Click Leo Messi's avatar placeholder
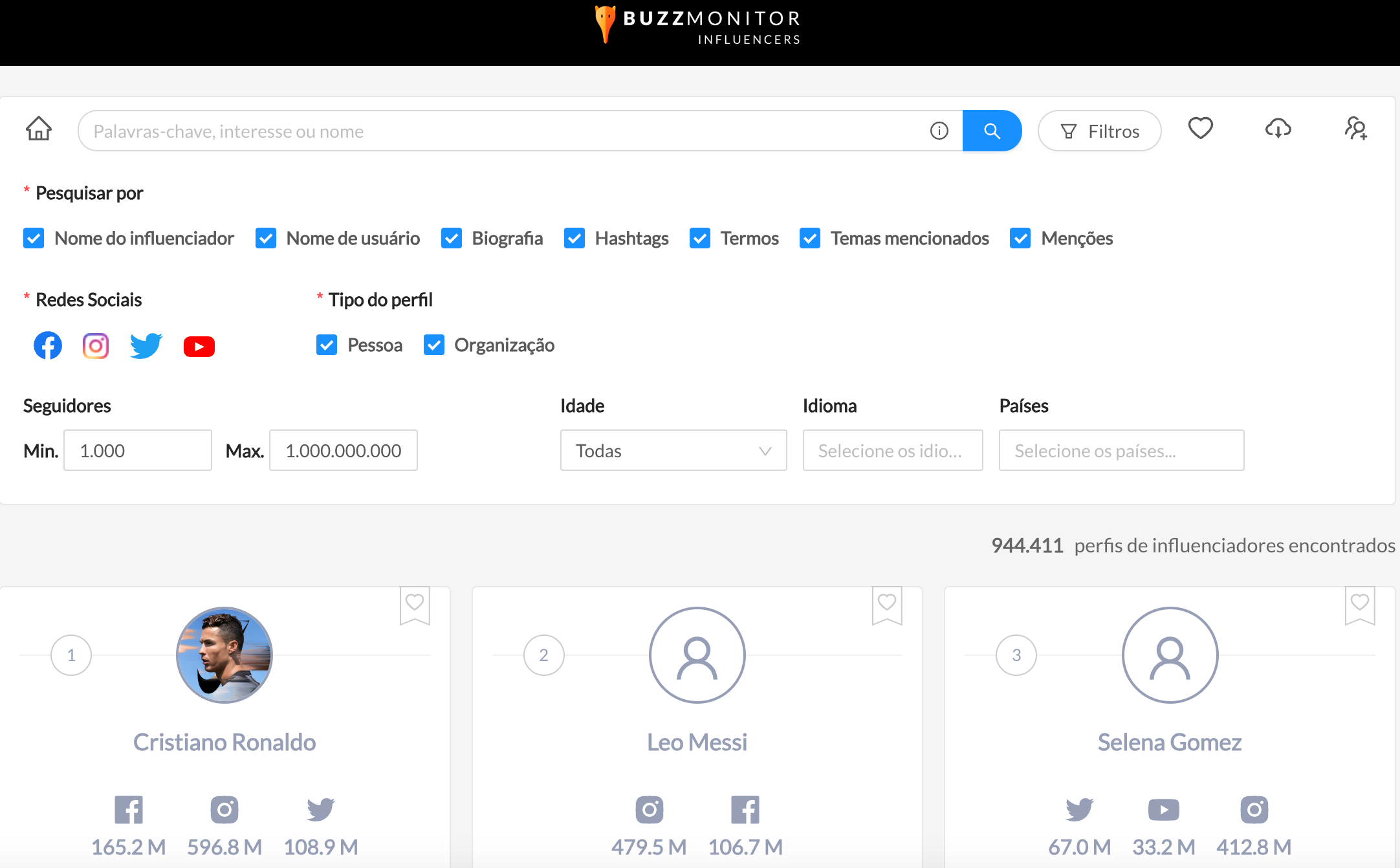This screenshot has height=868, width=1400. click(x=697, y=655)
